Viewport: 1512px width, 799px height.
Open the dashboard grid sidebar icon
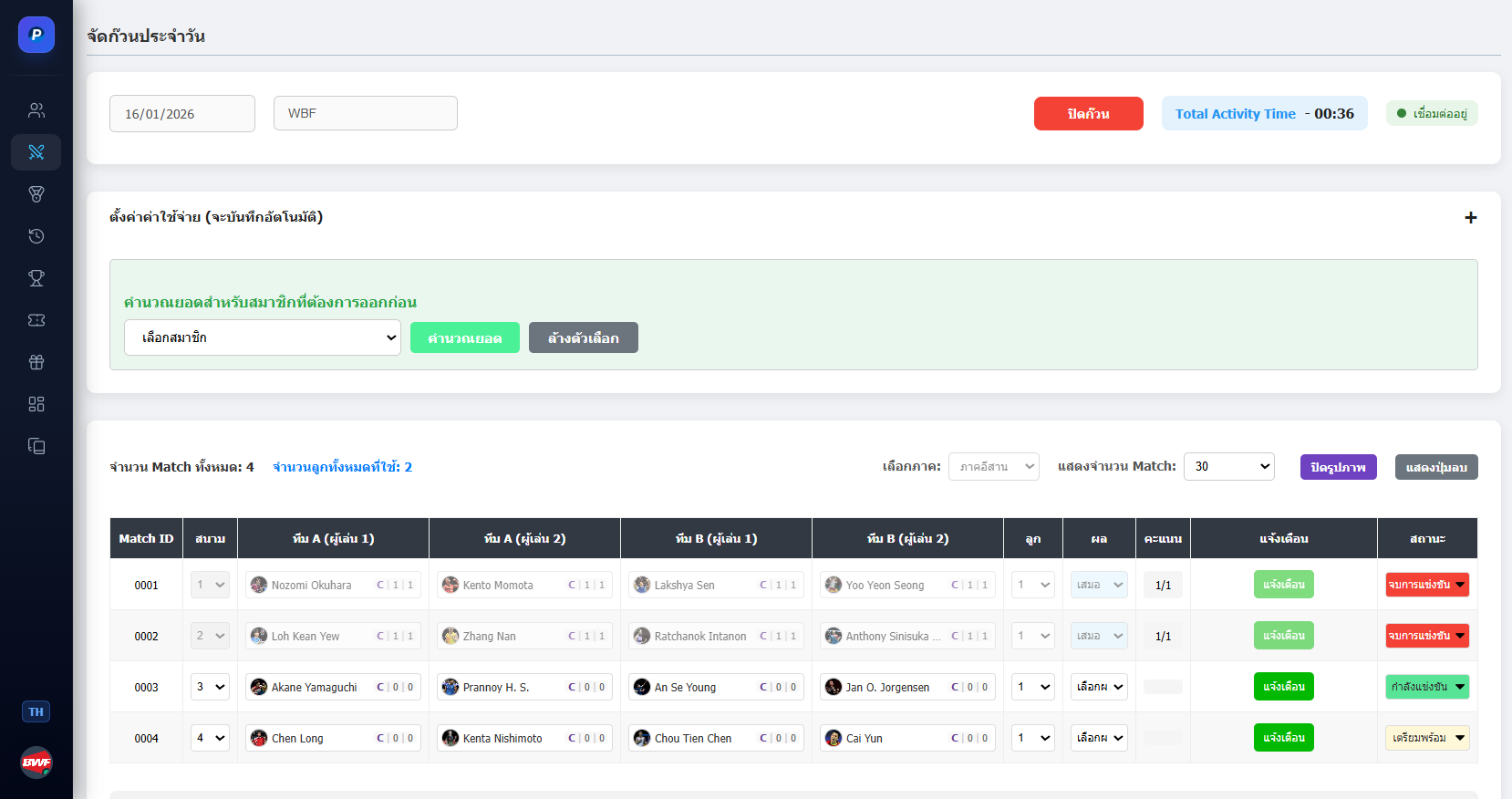36,404
